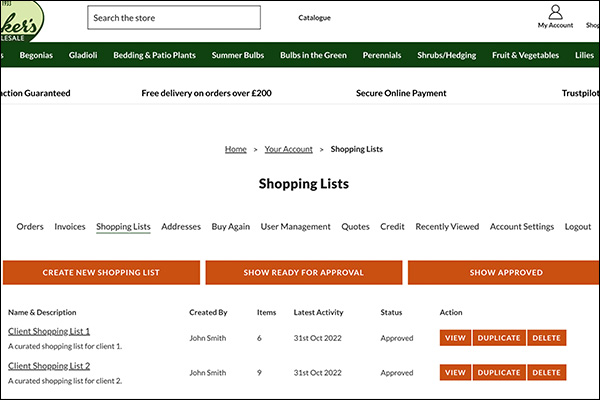
Task: Select Bedding & Patio Plants category
Action: pyautogui.click(x=154, y=55)
